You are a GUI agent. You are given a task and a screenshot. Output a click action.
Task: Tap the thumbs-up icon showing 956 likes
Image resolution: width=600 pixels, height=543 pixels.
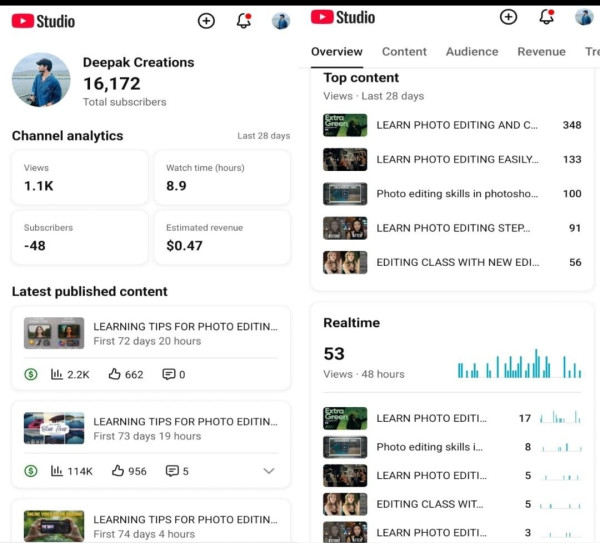tap(118, 471)
